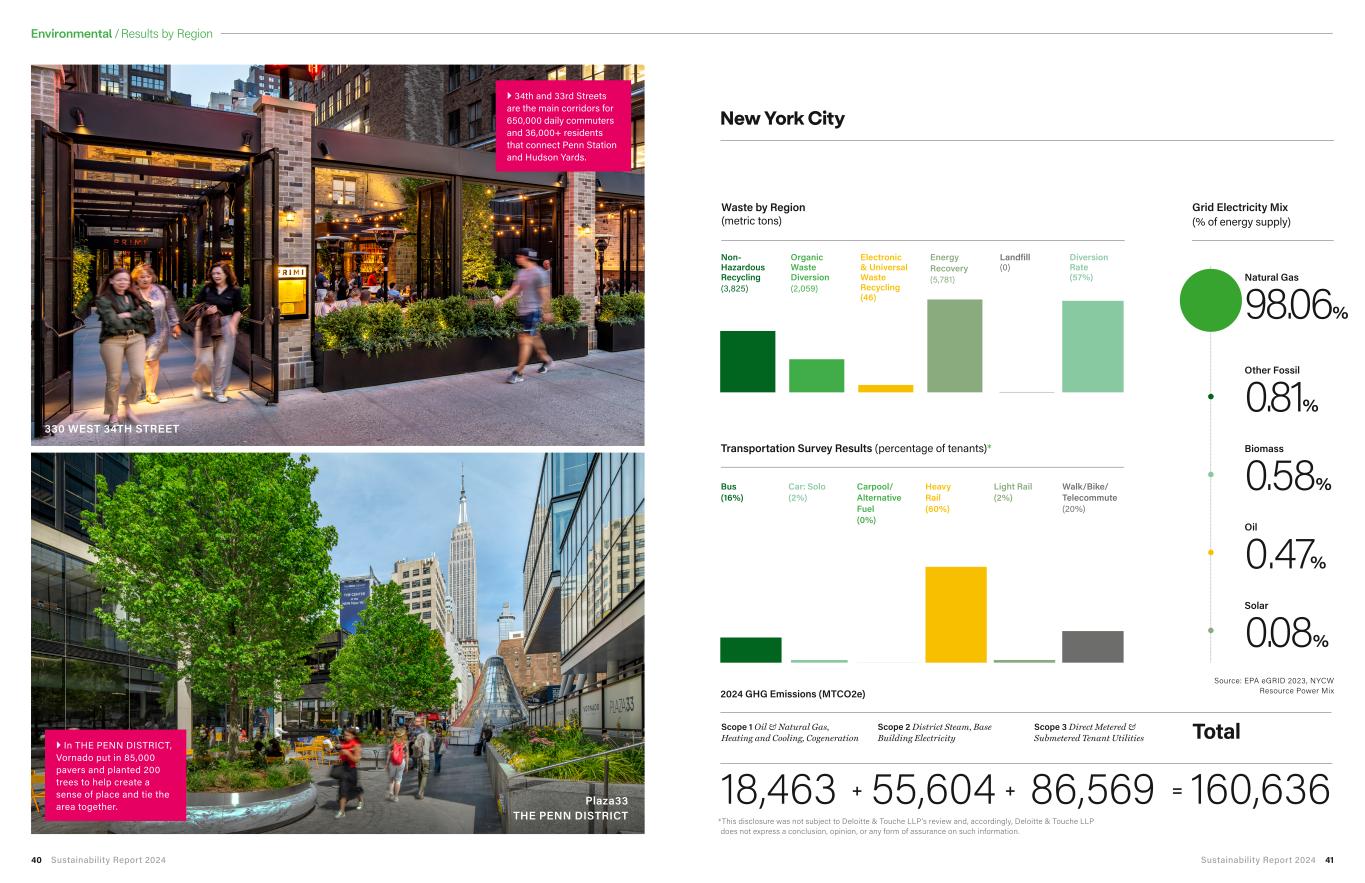Click the large green Natural Gas circle

tap(1211, 300)
